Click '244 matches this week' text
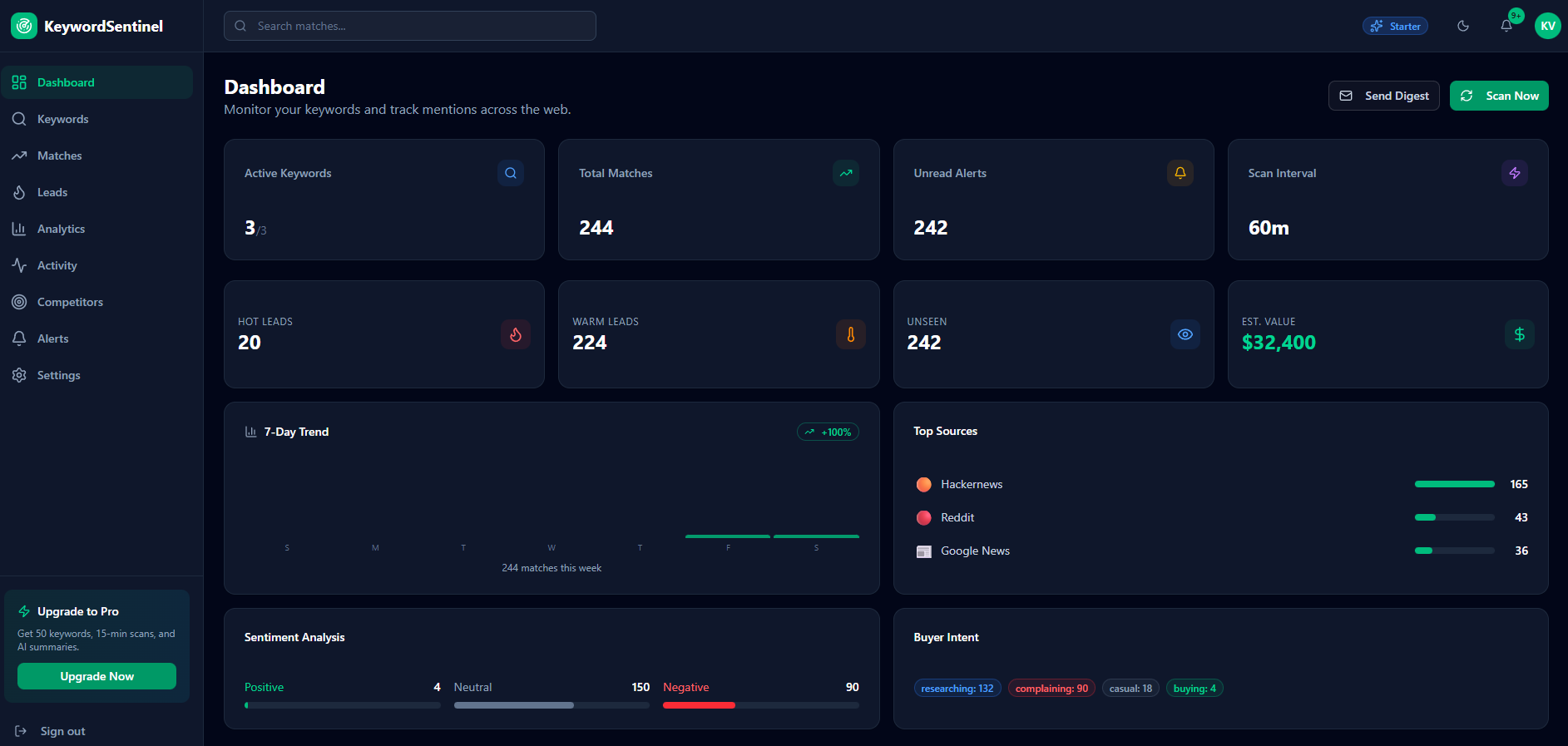Screen dimensions: 1568x746 coord(552,568)
